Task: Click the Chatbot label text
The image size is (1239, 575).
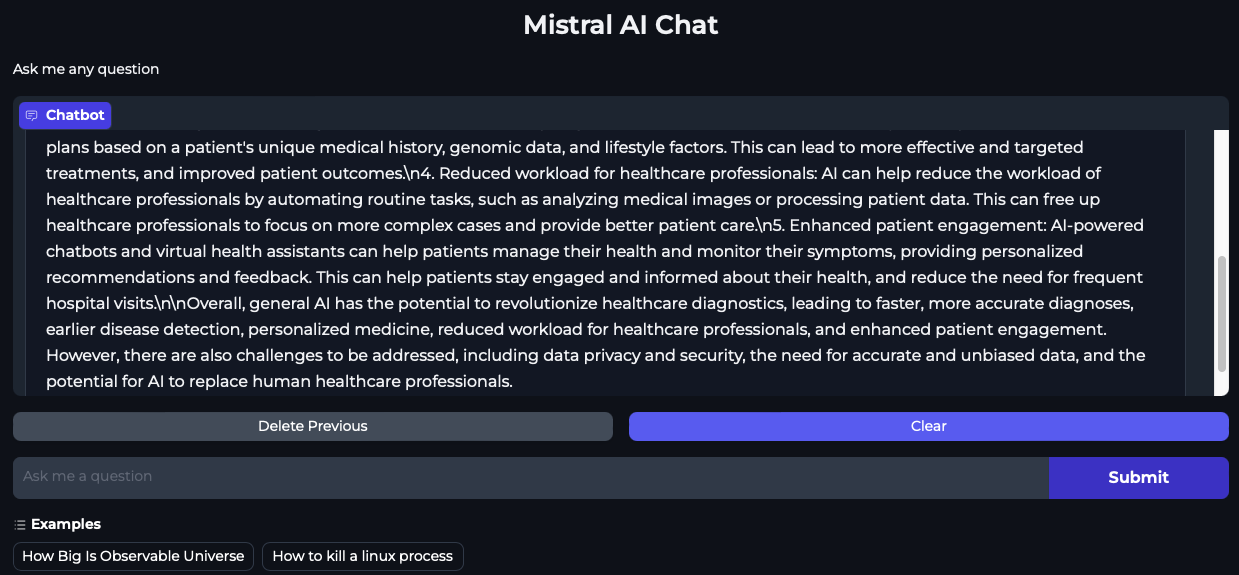Action: [x=75, y=116]
